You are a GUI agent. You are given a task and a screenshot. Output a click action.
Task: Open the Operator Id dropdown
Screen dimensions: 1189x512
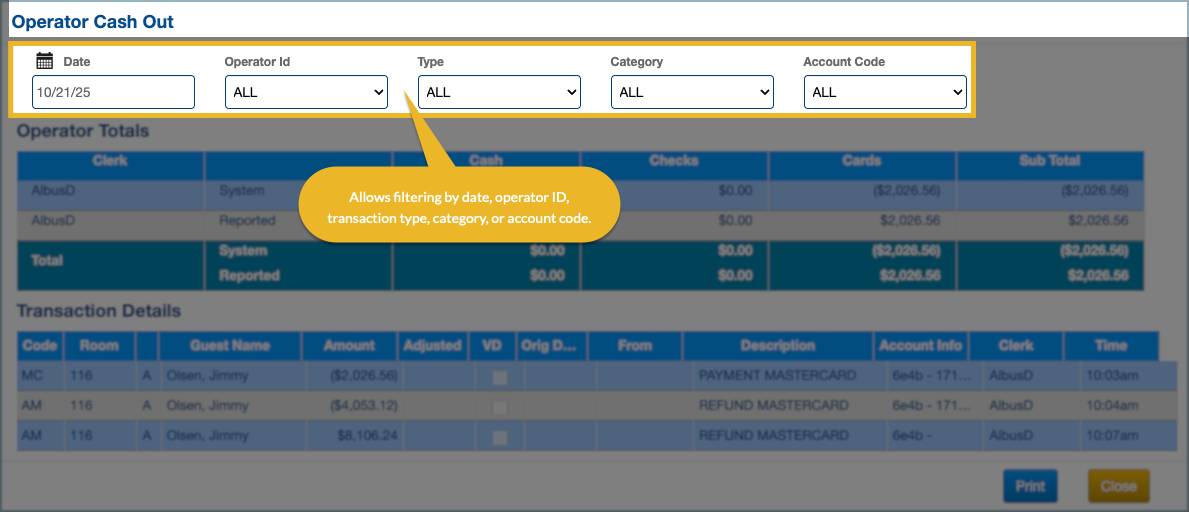click(306, 92)
